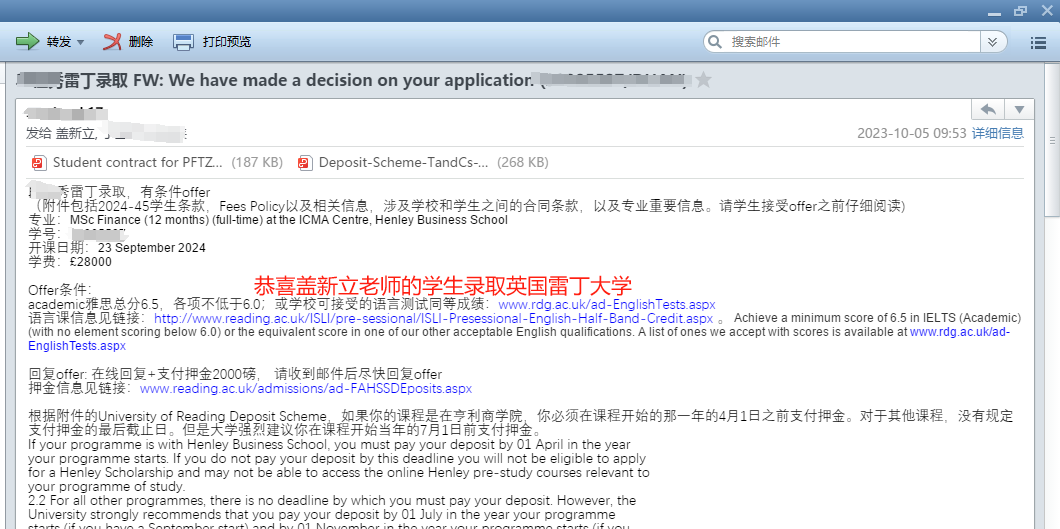Expand the advanced search options chevron
This screenshot has width=1060, height=529.
click(991, 42)
